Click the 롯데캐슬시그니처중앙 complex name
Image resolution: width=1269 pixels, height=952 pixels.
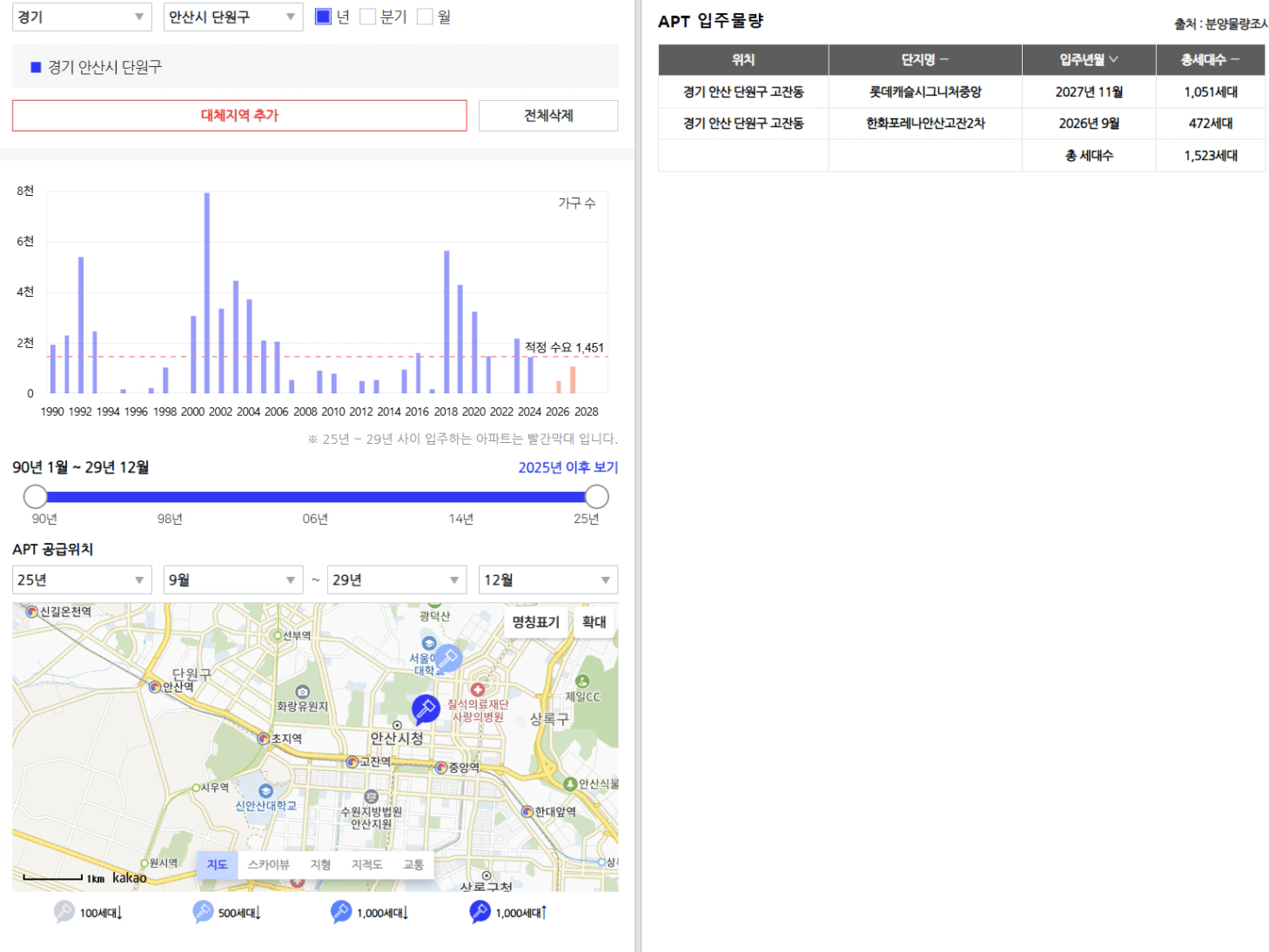click(925, 92)
